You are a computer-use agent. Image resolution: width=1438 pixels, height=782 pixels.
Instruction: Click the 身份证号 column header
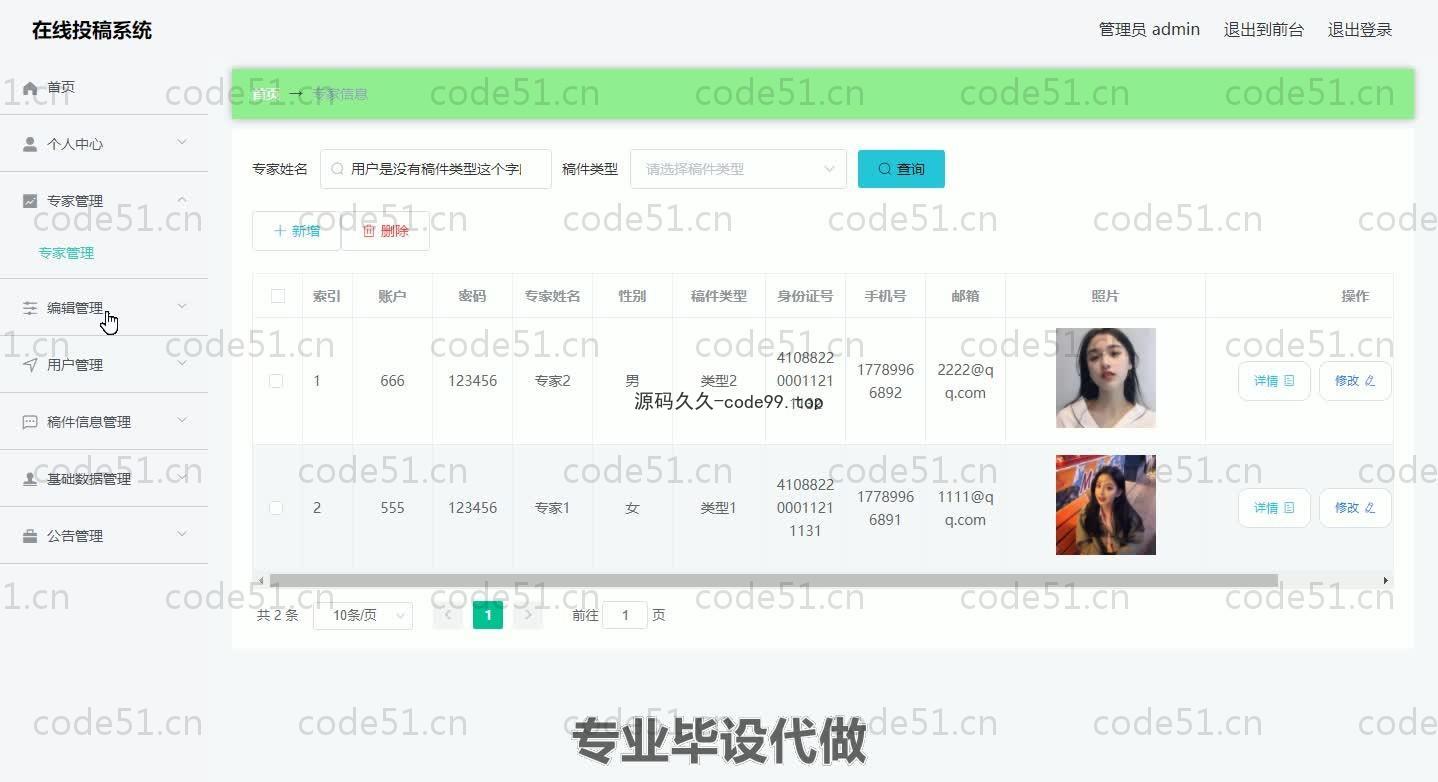[805, 296]
